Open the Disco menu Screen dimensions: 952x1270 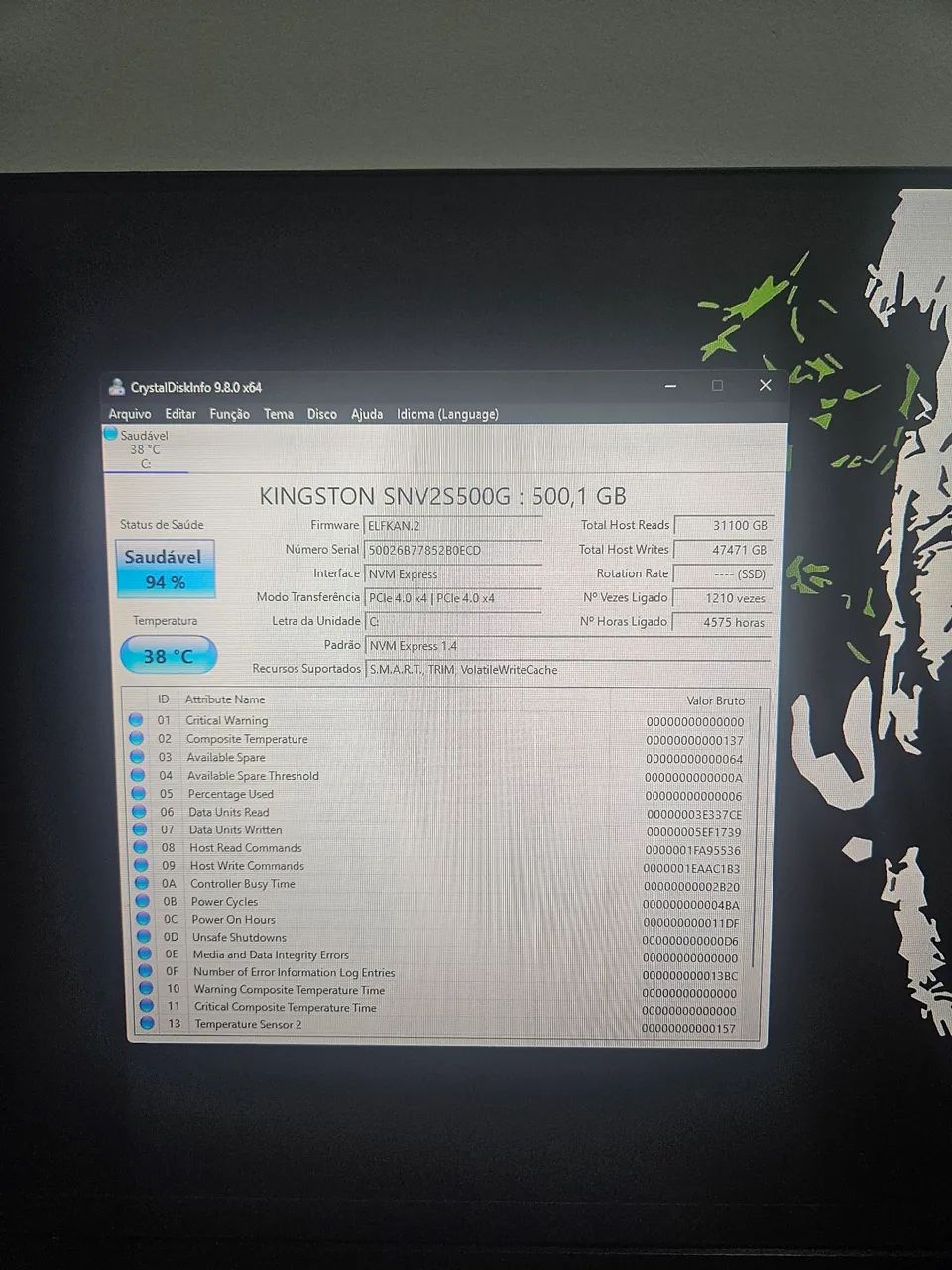tap(322, 414)
